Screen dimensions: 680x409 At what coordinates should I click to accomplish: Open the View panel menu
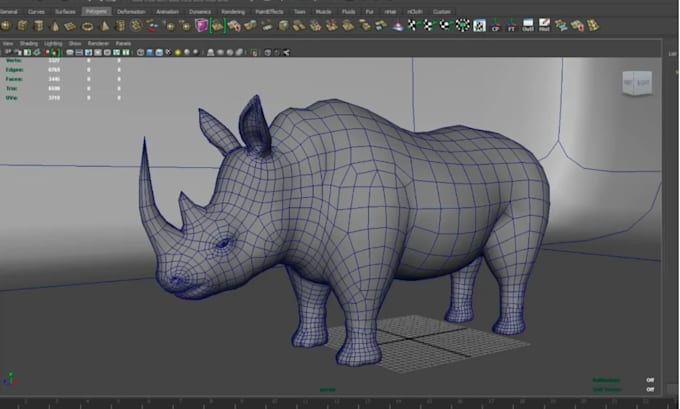[x=7, y=43]
